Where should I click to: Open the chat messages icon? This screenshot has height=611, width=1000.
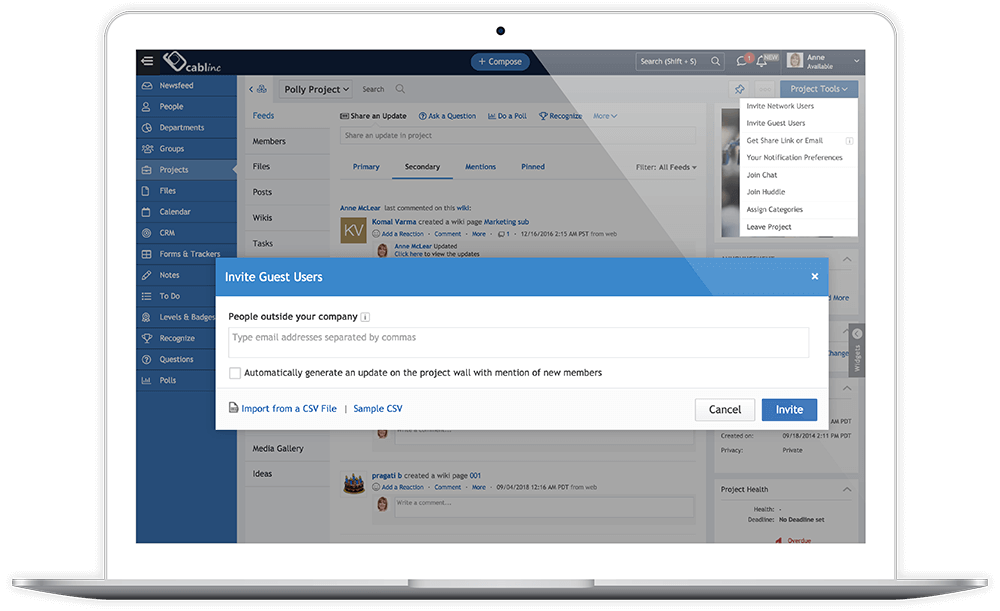point(744,60)
